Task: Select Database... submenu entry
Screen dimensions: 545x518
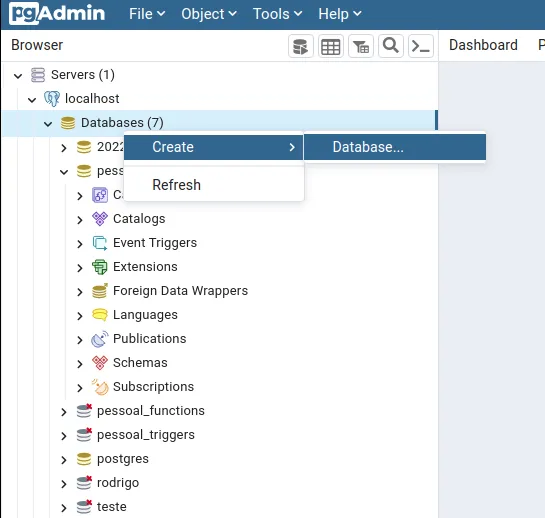Action: pyautogui.click(x=395, y=147)
